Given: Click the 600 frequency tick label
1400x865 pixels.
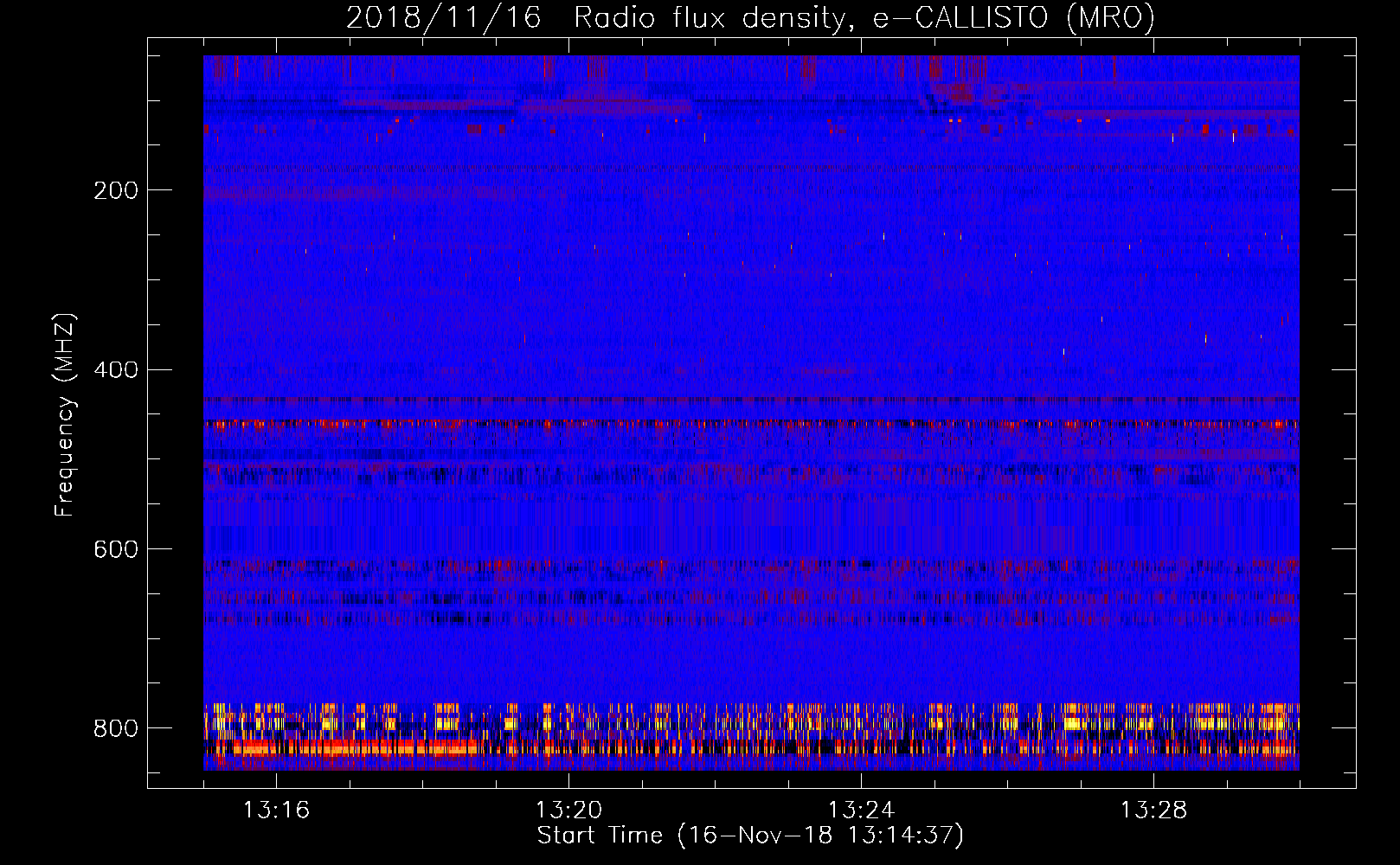Looking at the screenshot, I should pos(116,550).
